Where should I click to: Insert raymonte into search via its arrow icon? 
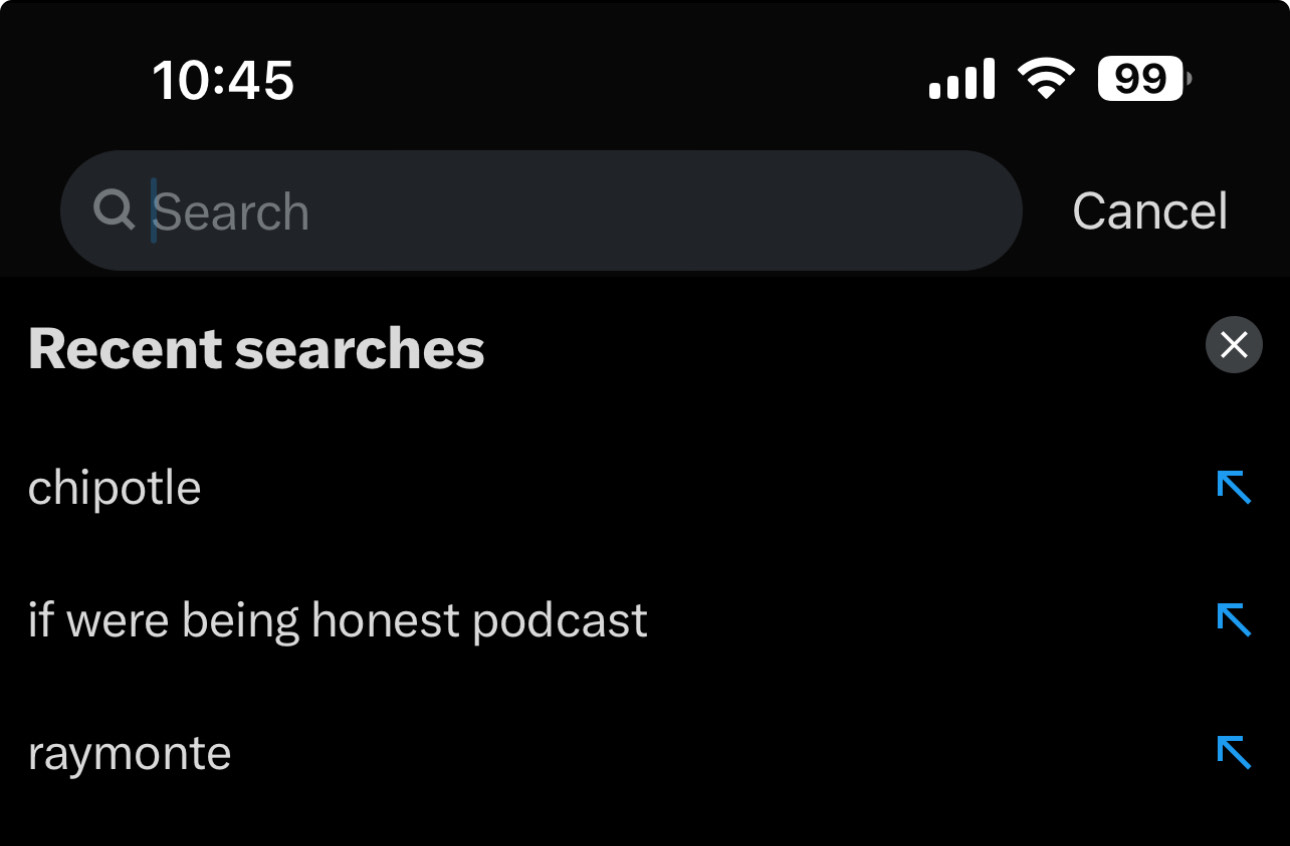click(x=1234, y=752)
